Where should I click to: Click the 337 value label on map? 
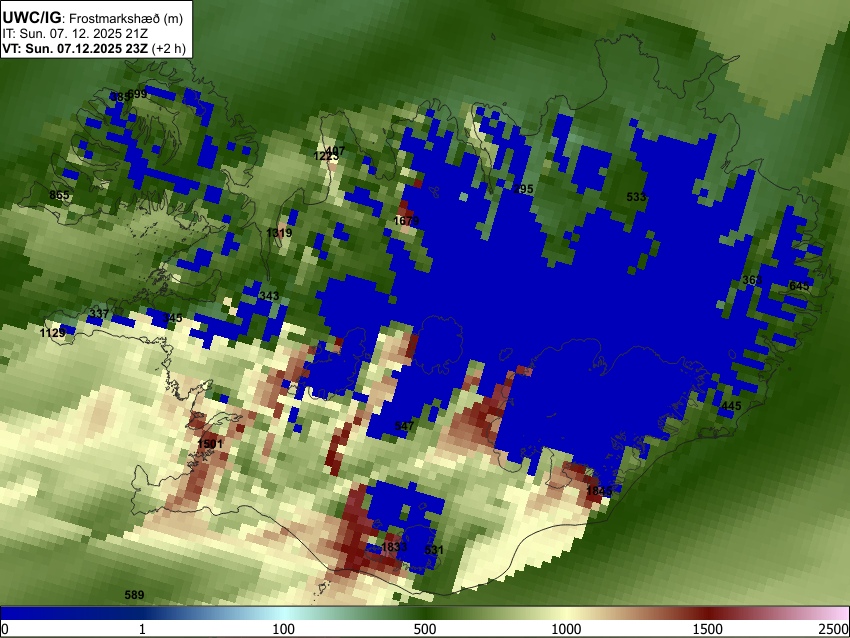(x=99, y=314)
